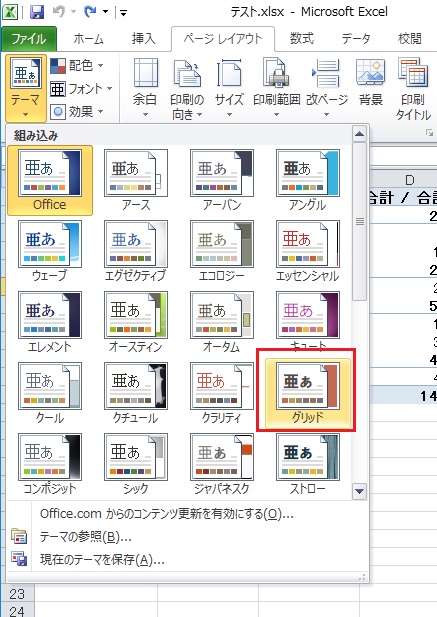Image resolution: width=437 pixels, height=617 pixels.
Task: Open the サイズ paper size dropdown
Action: pyautogui.click(x=229, y=88)
